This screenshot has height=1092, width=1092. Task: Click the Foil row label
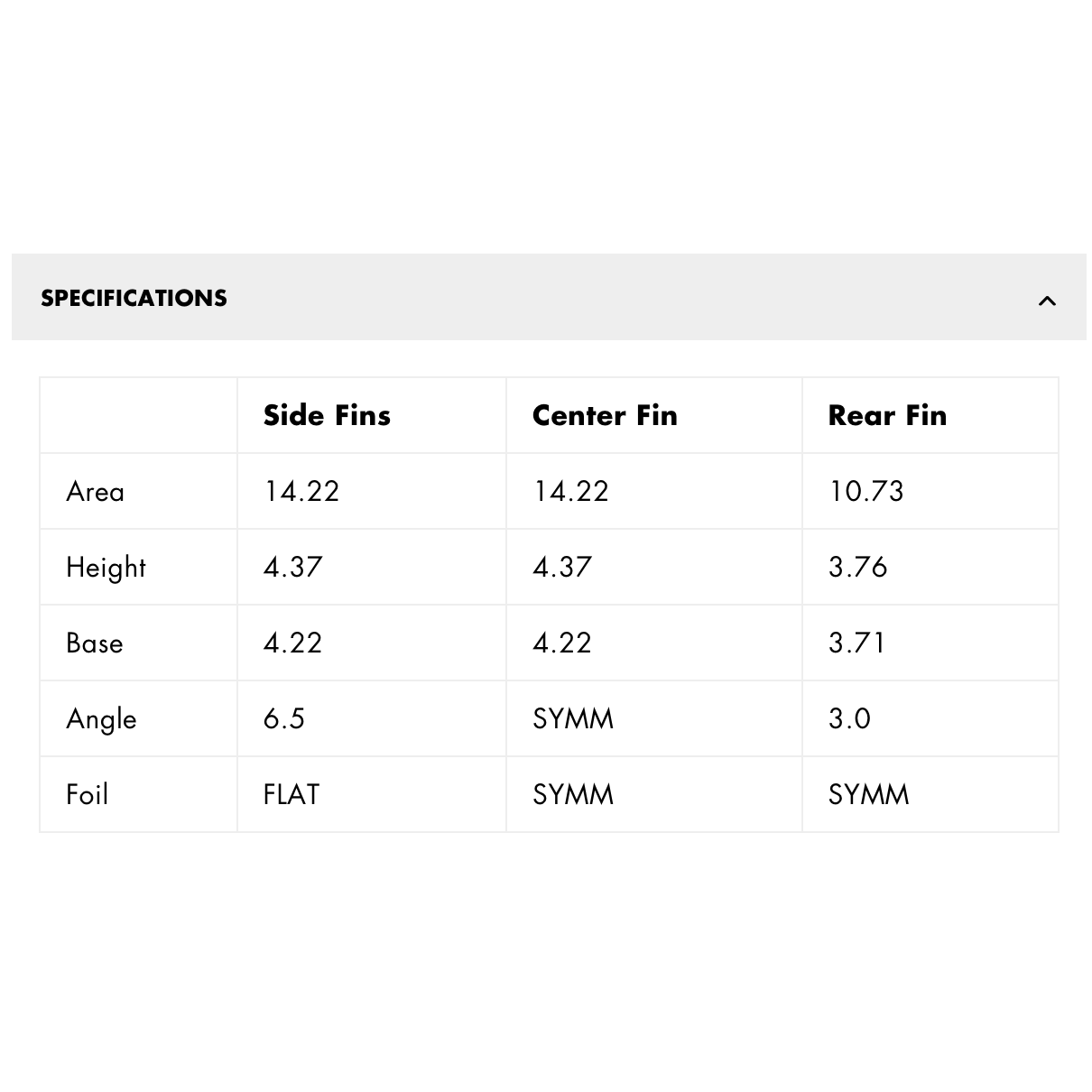pos(87,794)
